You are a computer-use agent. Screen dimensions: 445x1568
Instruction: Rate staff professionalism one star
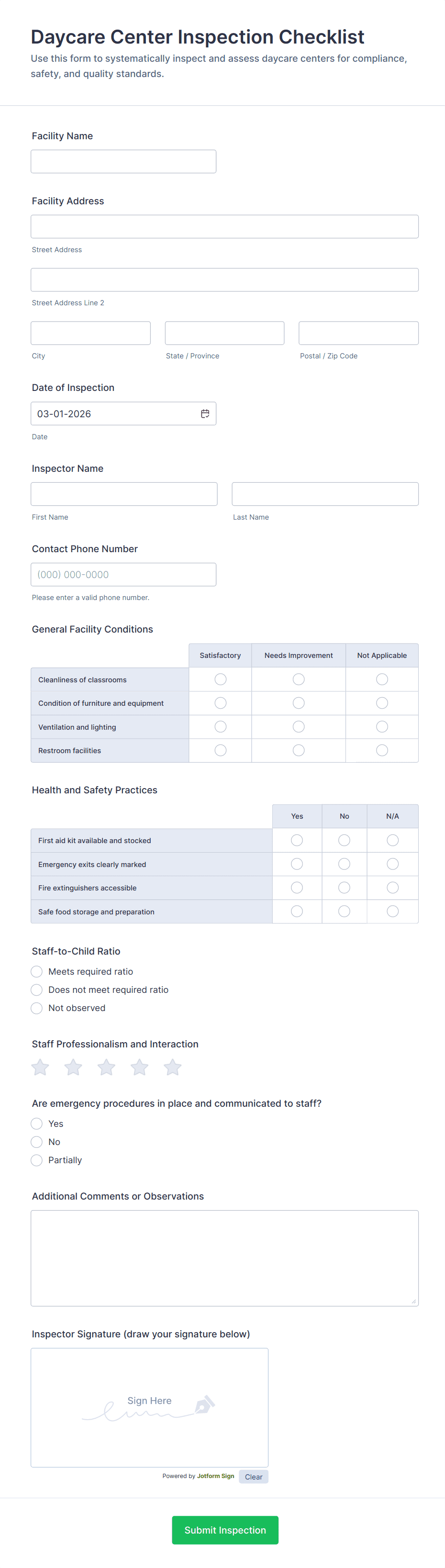pos(40,1067)
